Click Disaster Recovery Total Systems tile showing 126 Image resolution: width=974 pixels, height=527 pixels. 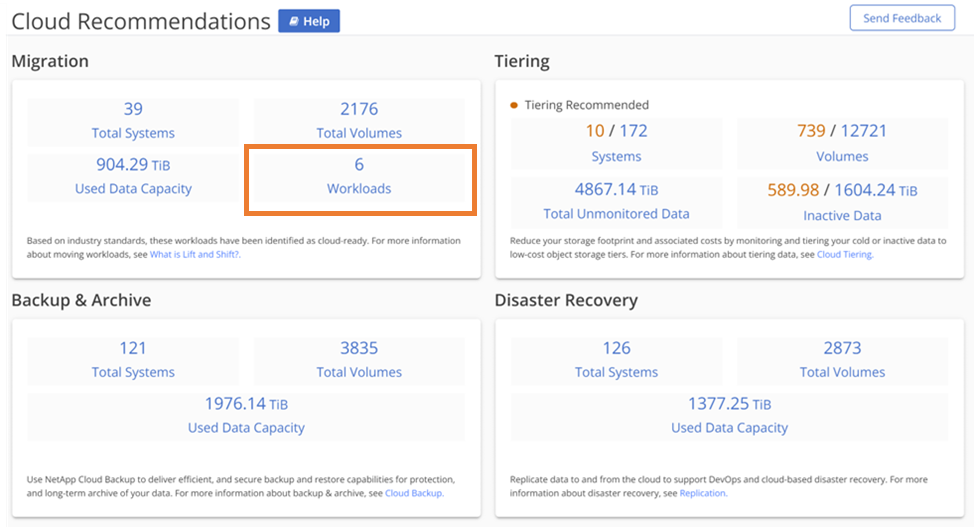[x=617, y=359]
